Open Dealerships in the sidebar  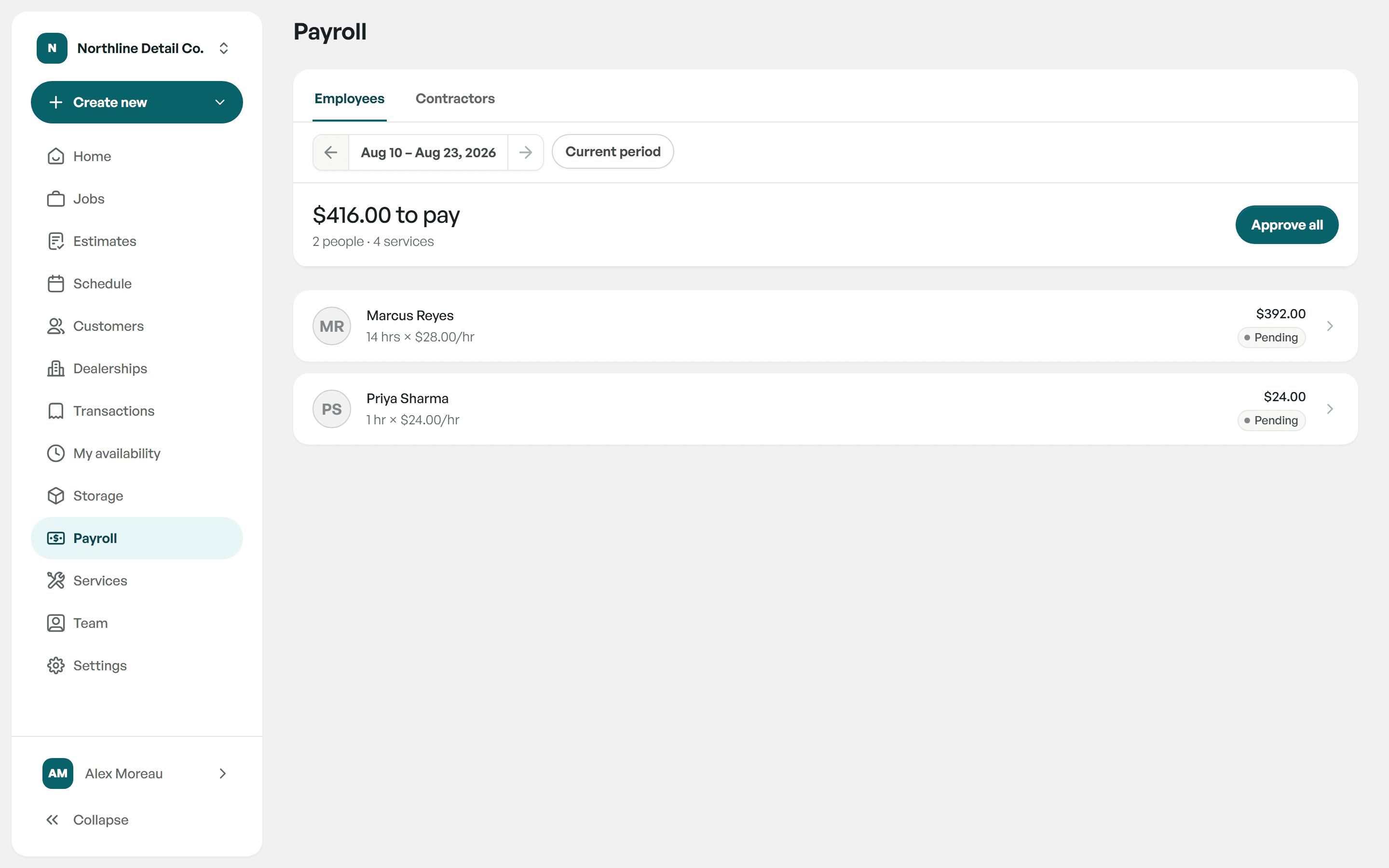click(137, 368)
